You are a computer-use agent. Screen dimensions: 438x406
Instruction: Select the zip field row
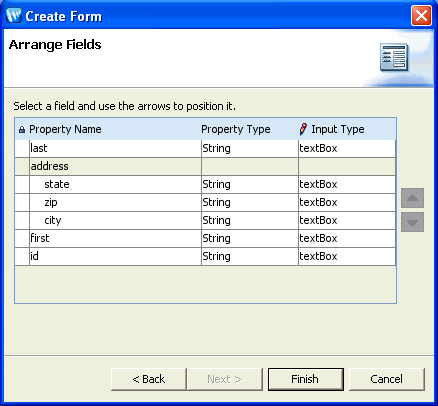(205, 202)
